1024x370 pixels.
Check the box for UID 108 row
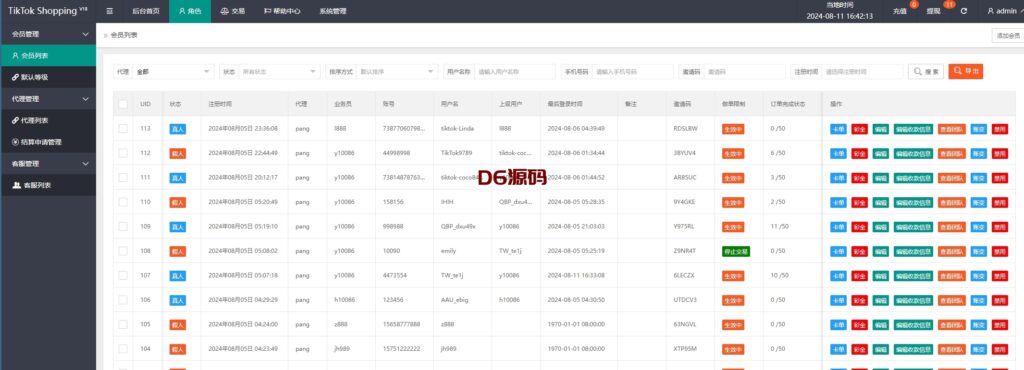pyautogui.click(x=123, y=251)
